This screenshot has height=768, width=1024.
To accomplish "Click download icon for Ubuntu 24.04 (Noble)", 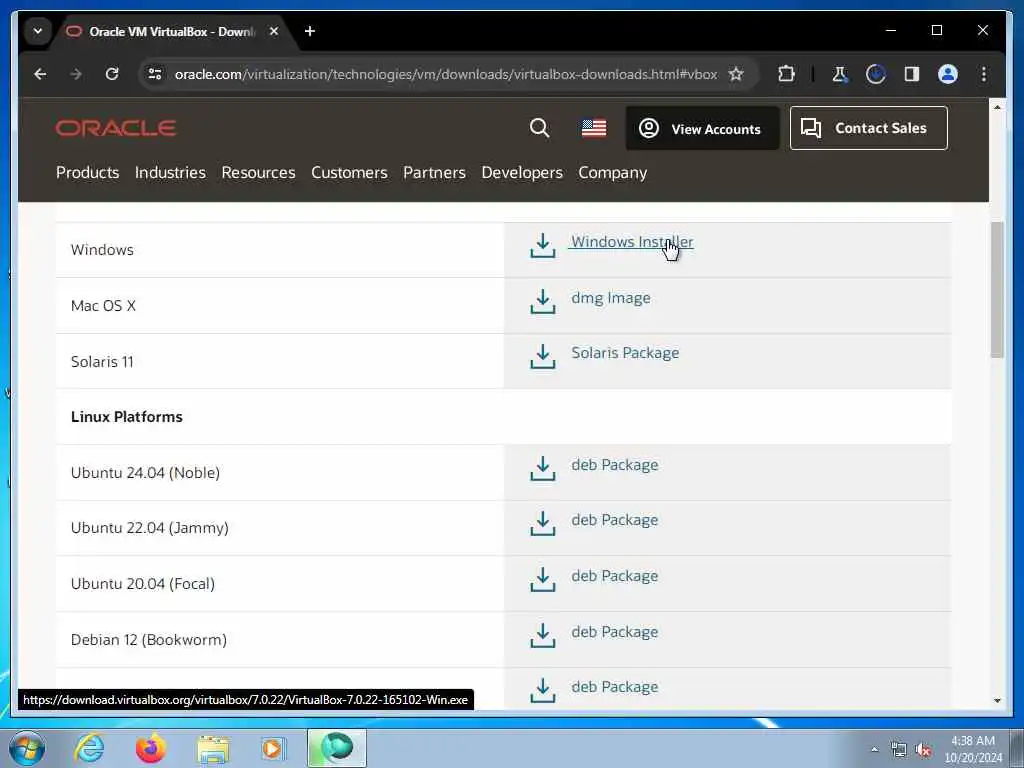I will pos(543,469).
